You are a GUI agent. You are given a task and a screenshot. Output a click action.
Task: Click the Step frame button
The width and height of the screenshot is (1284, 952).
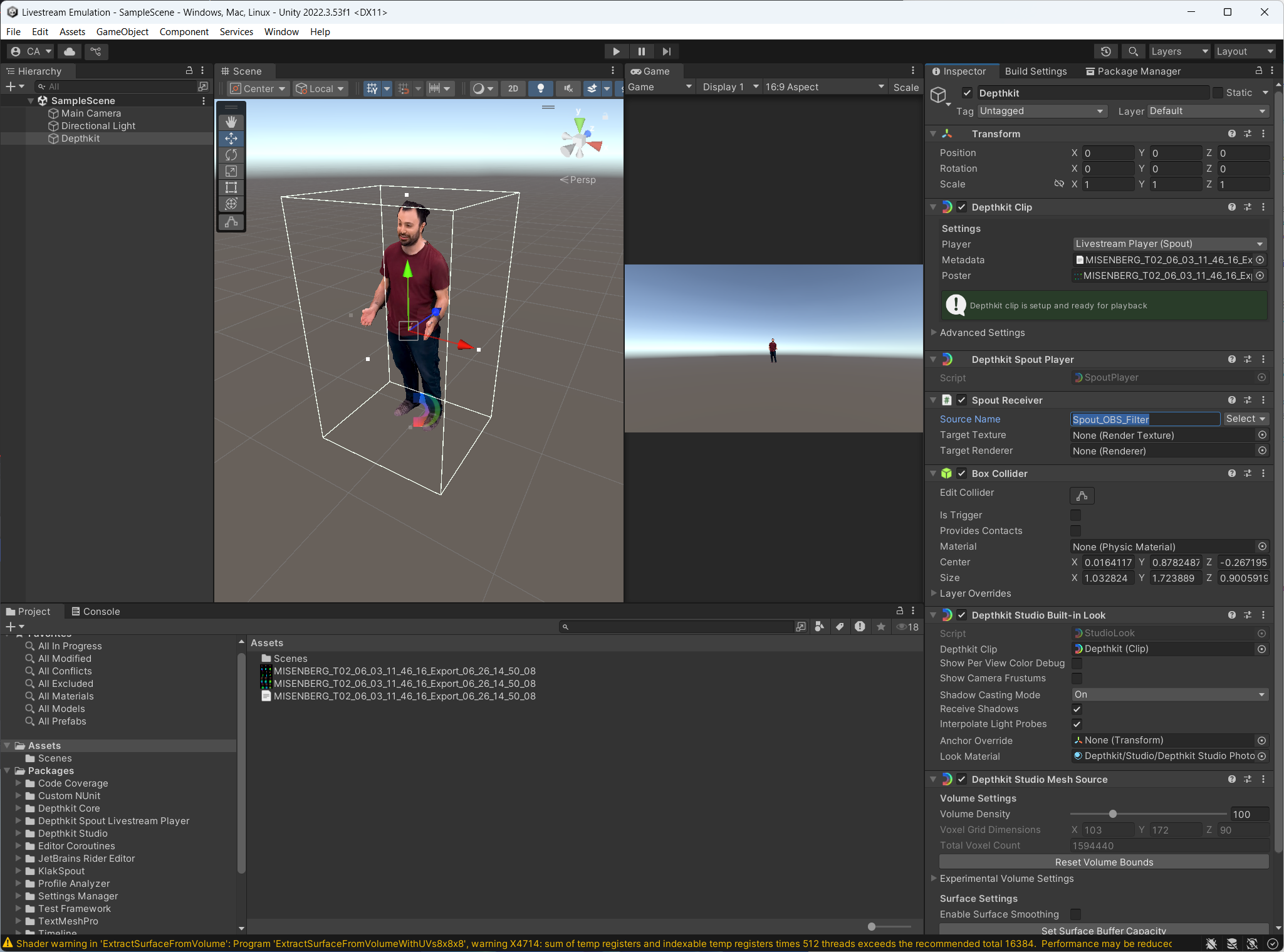pyautogui.click(x=667, y=51)
